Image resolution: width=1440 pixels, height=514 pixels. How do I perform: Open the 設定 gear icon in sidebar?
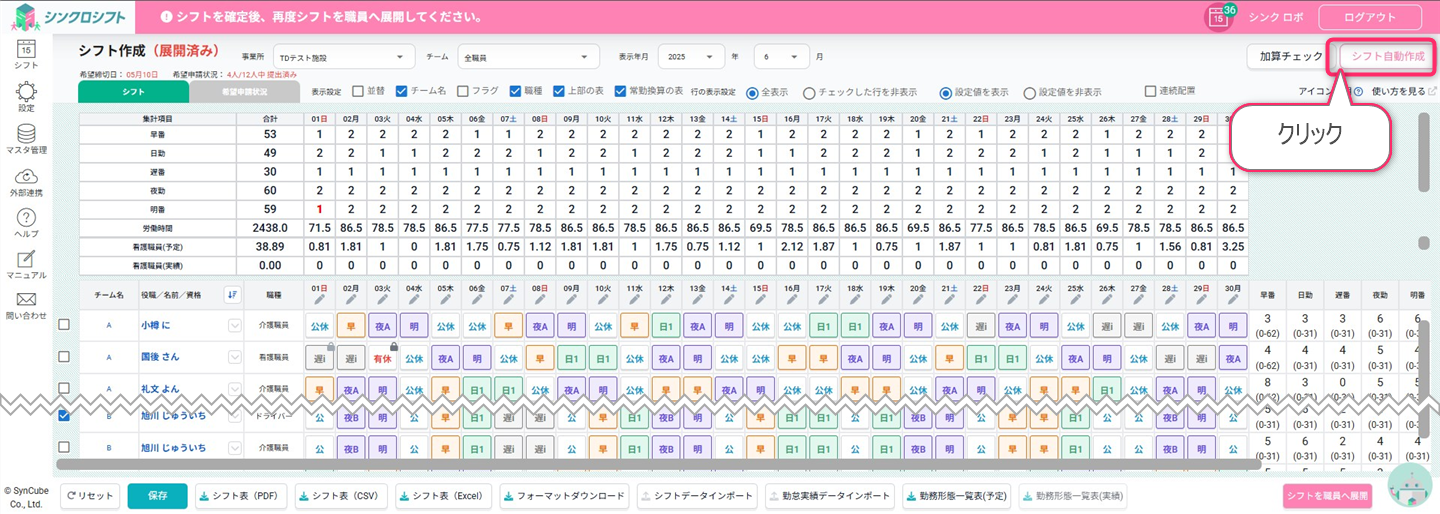click(x=26, y=91)
